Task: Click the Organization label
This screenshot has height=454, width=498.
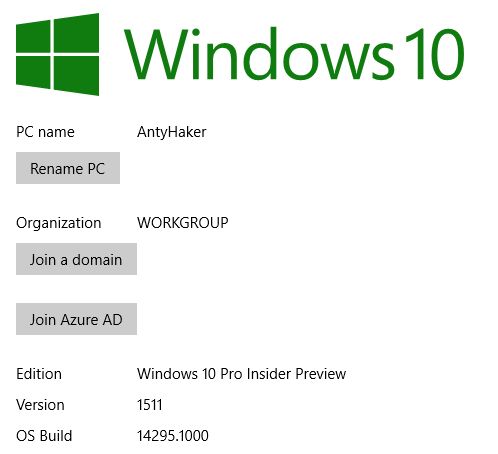Action: tap(59, 223)
